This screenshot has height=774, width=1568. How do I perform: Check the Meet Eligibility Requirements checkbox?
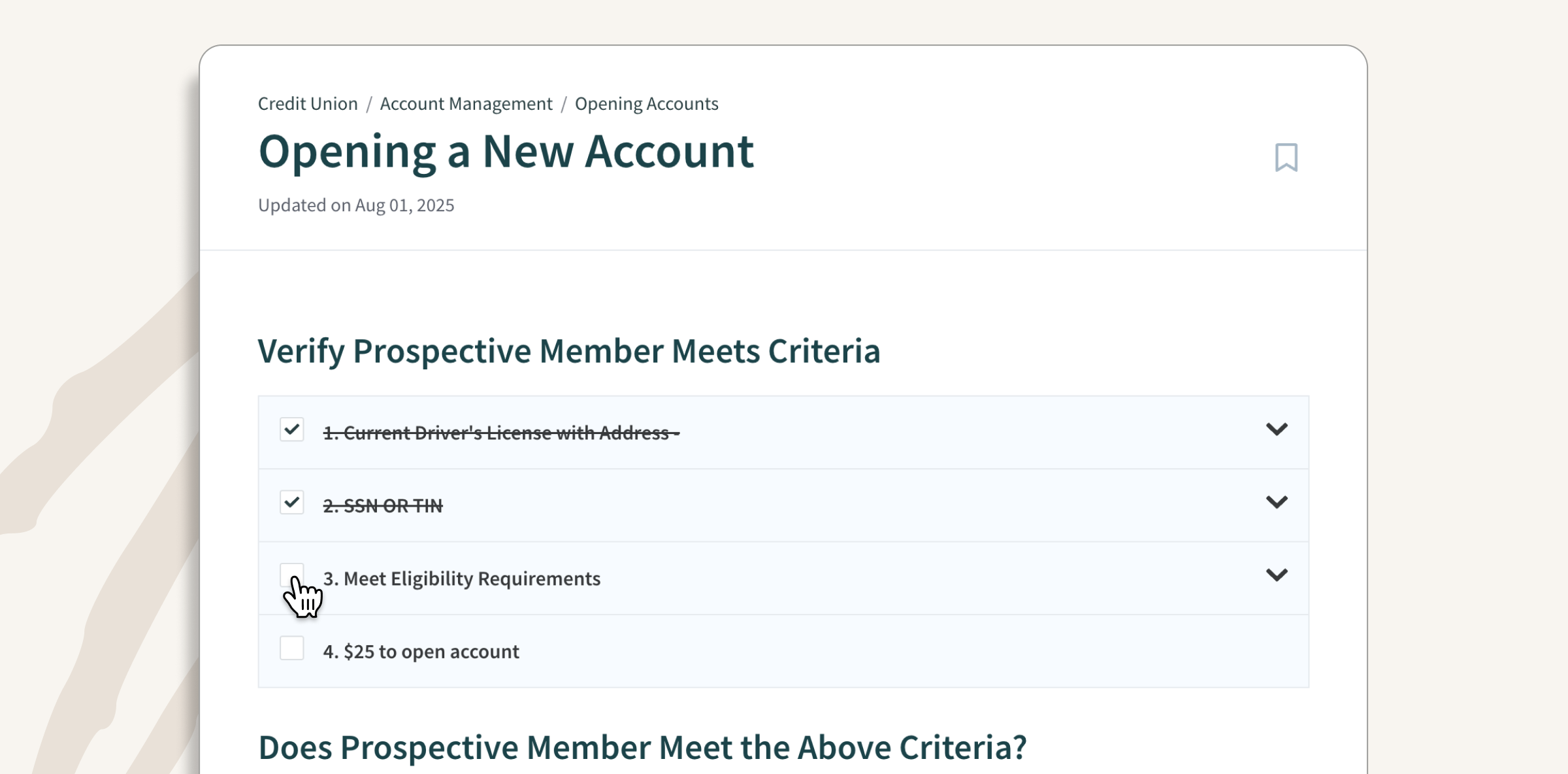point(291,575)
